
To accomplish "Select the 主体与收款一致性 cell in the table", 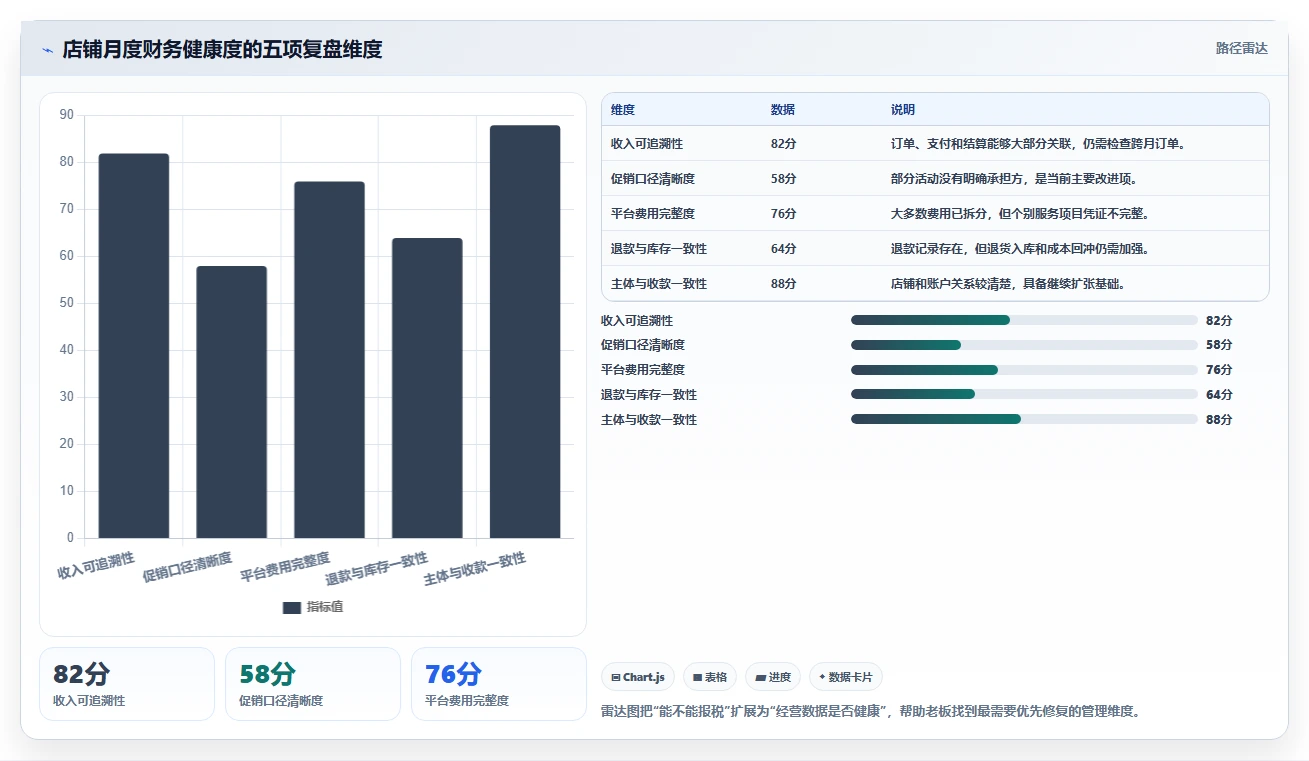I will tap(659, 284).
